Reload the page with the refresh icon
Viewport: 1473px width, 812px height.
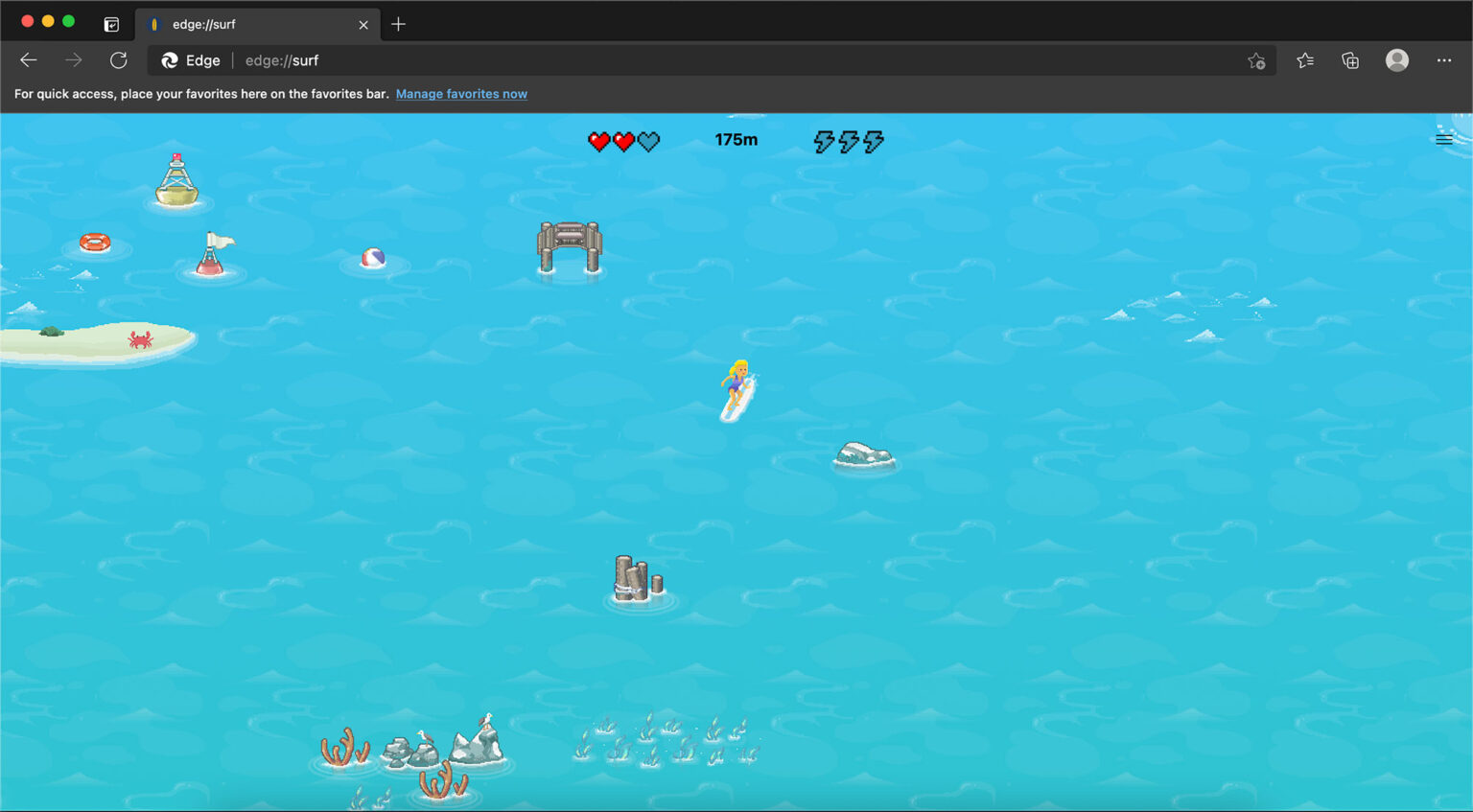point(118,59)
